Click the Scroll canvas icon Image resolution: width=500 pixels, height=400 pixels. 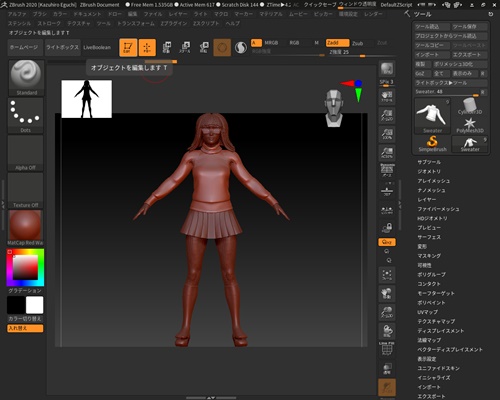tap(387, 97)
